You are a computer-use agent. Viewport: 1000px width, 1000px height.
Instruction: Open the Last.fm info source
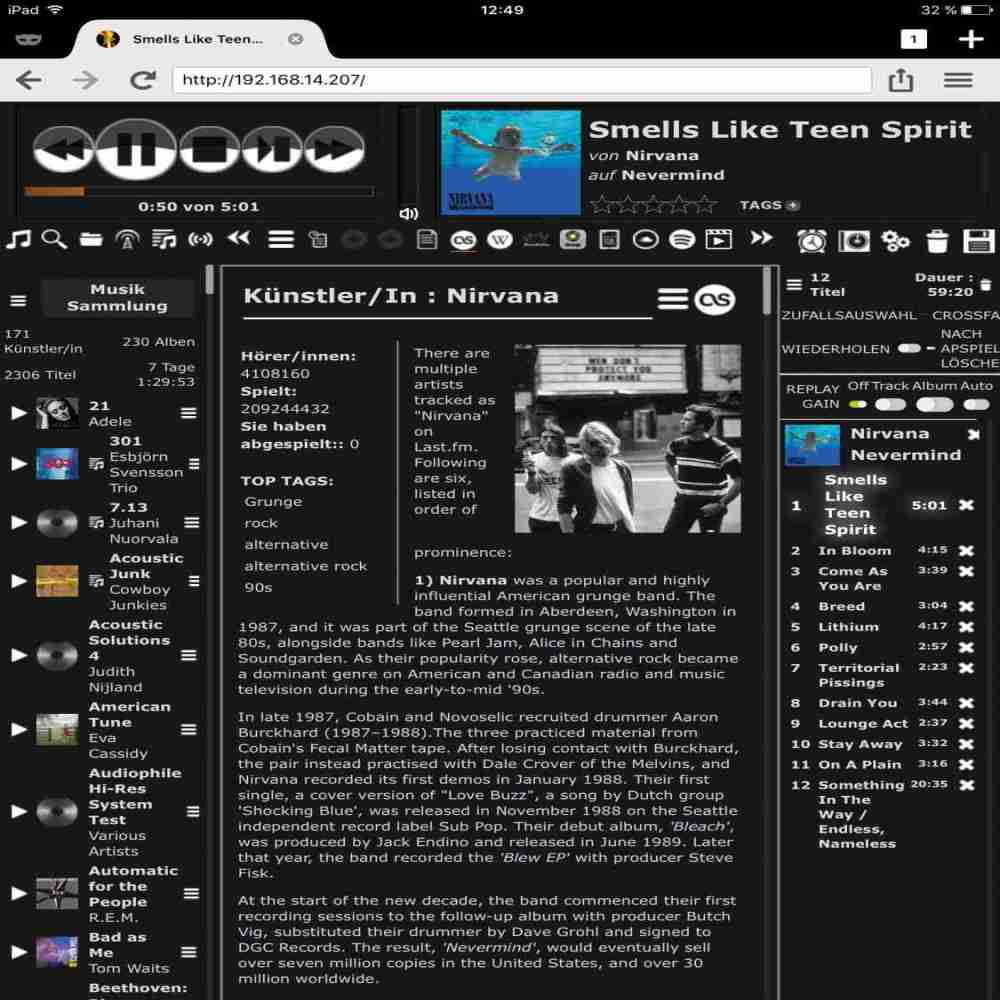tap(463, 240)
